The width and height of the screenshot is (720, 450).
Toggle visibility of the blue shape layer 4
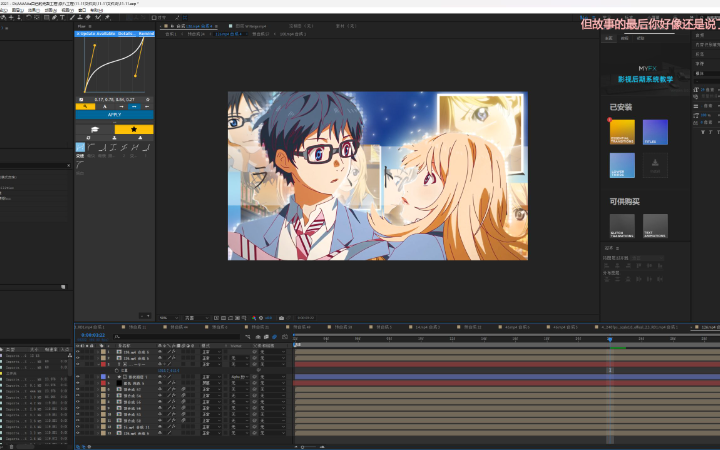pyautogui.click(x=78, y=377)
